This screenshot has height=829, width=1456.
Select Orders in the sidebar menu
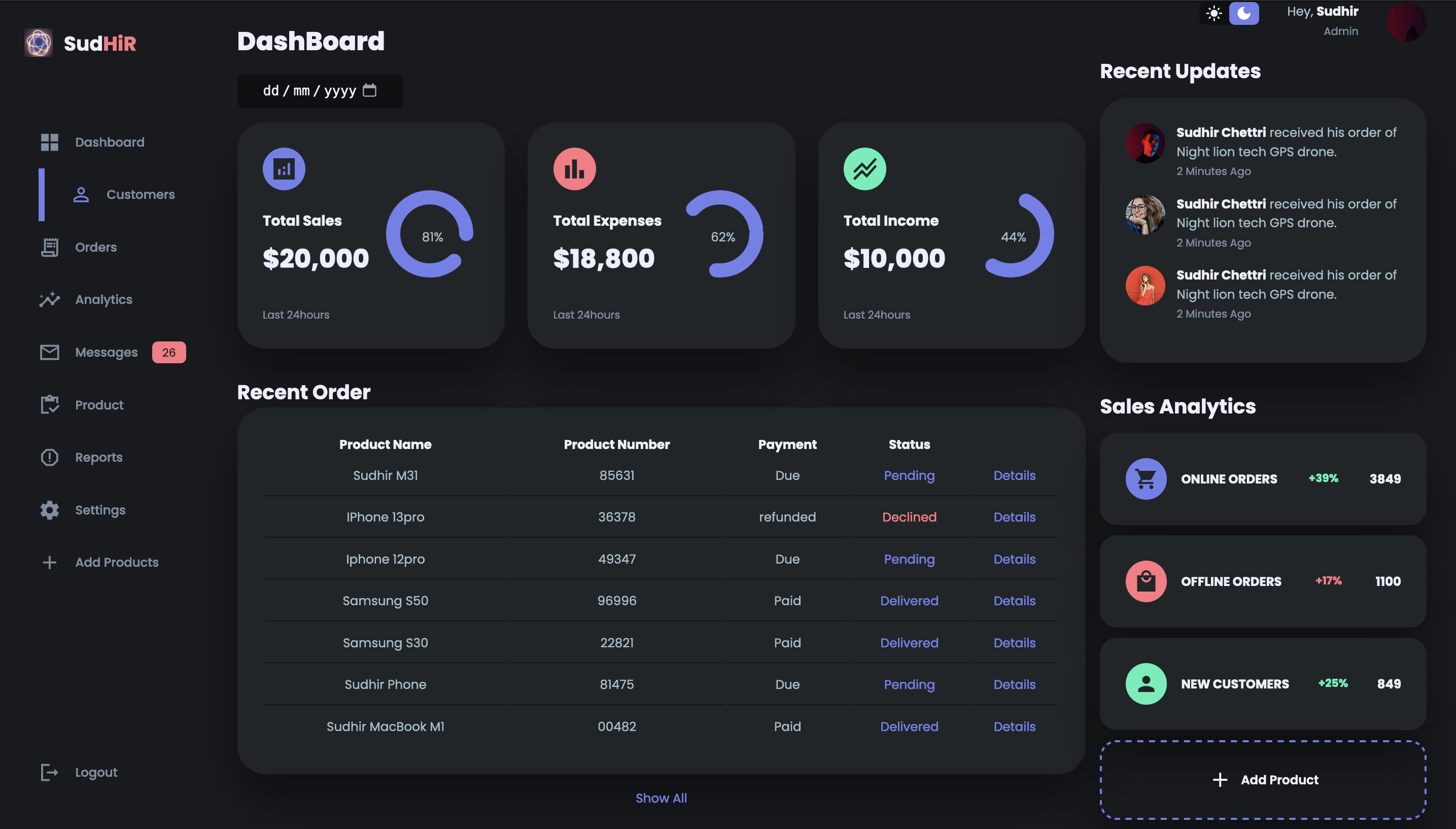(x=95, y=247)
